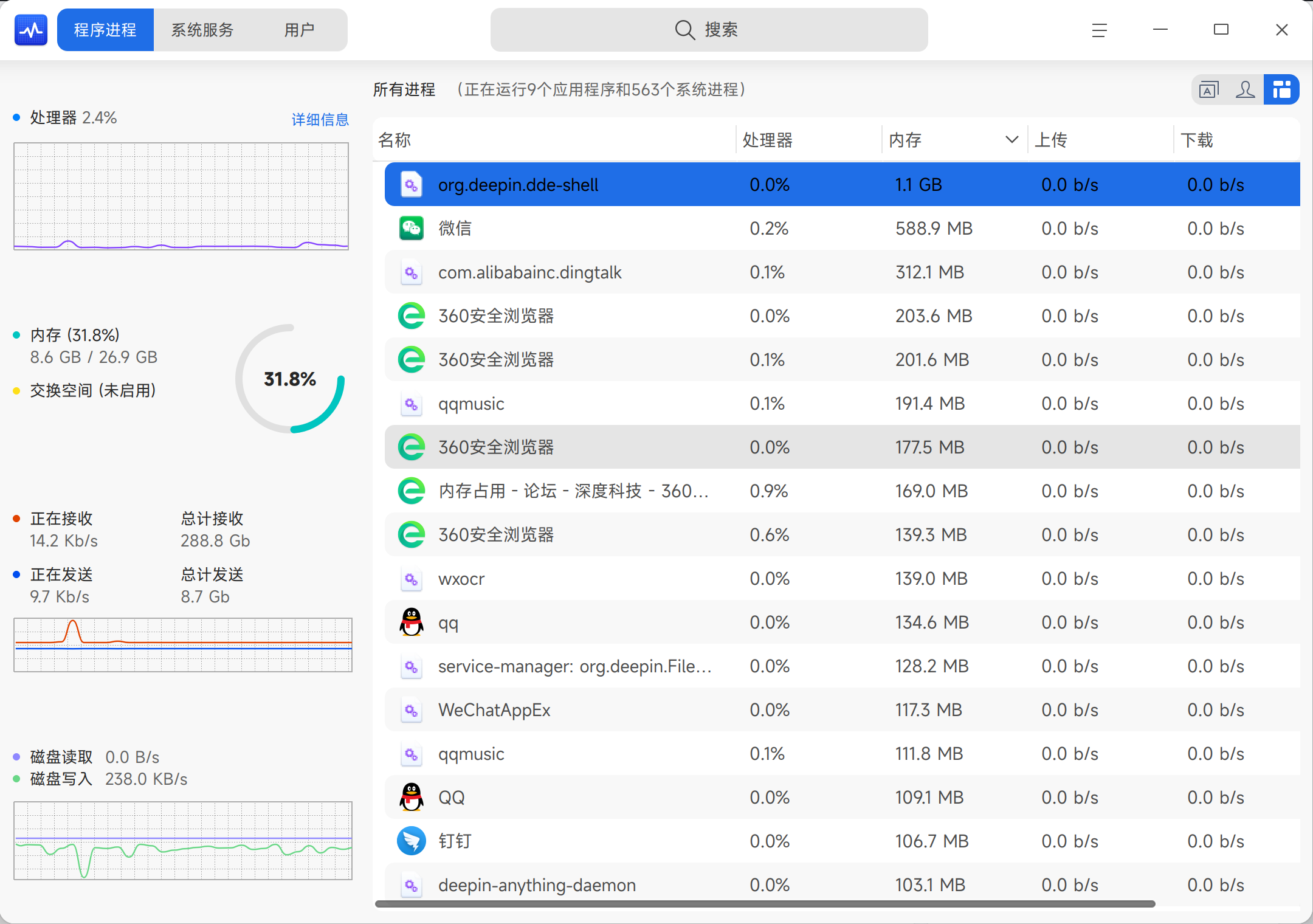Select 360安全浏览器 row at 139.3 MB
The image size is (1313, 924).
click(x=843, y=535)
